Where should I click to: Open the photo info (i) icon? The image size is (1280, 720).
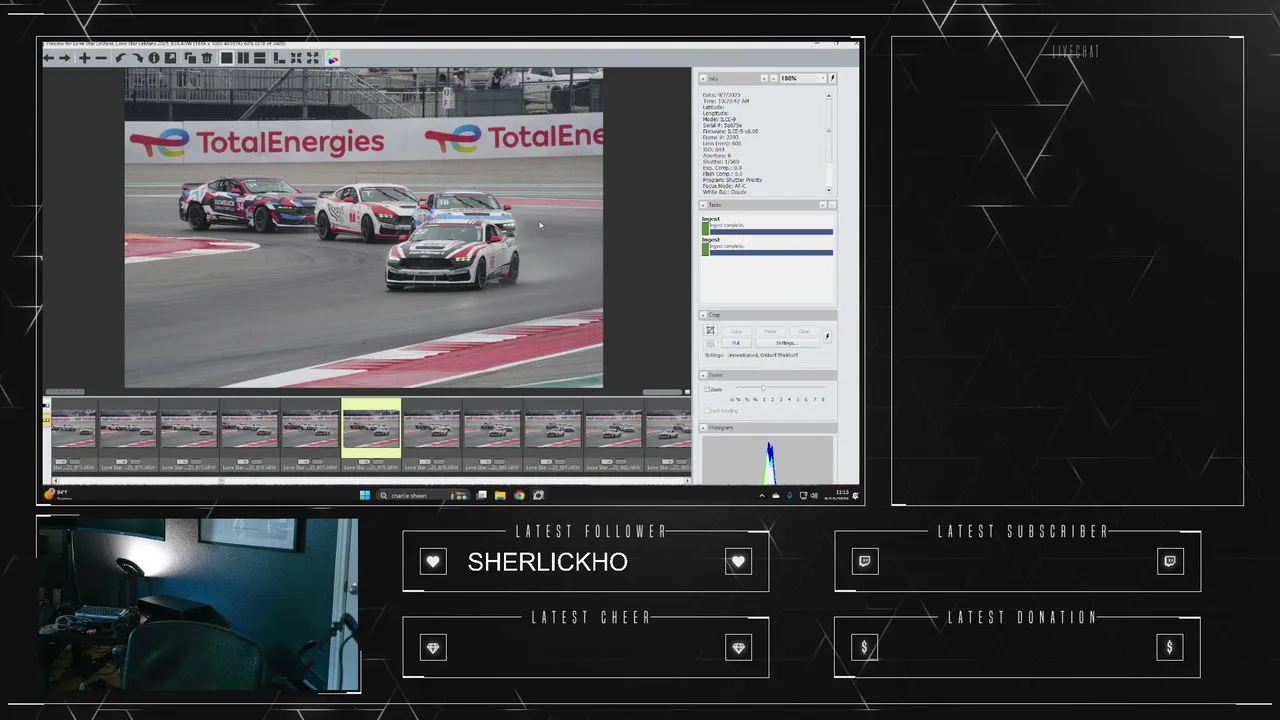pyautogui.click(x=154, y=58)
